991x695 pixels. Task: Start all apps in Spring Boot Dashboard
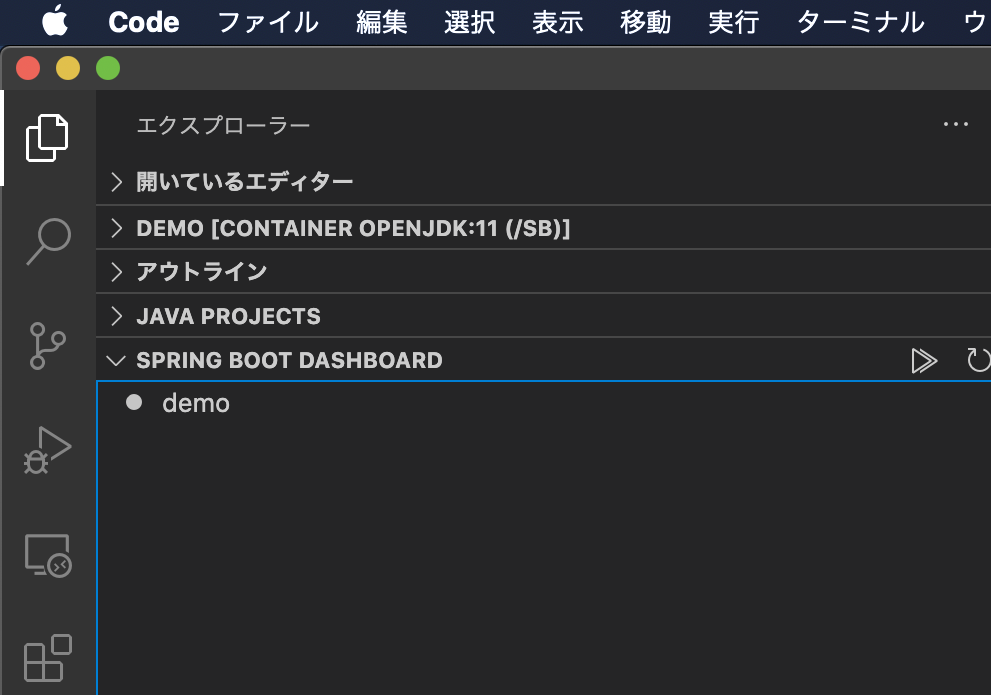(924, 361)
